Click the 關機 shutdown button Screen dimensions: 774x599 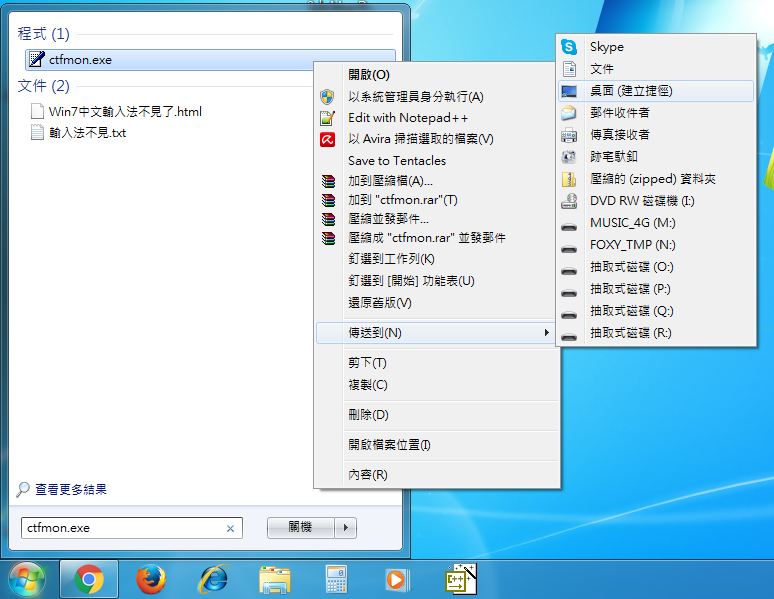[301, 528]
